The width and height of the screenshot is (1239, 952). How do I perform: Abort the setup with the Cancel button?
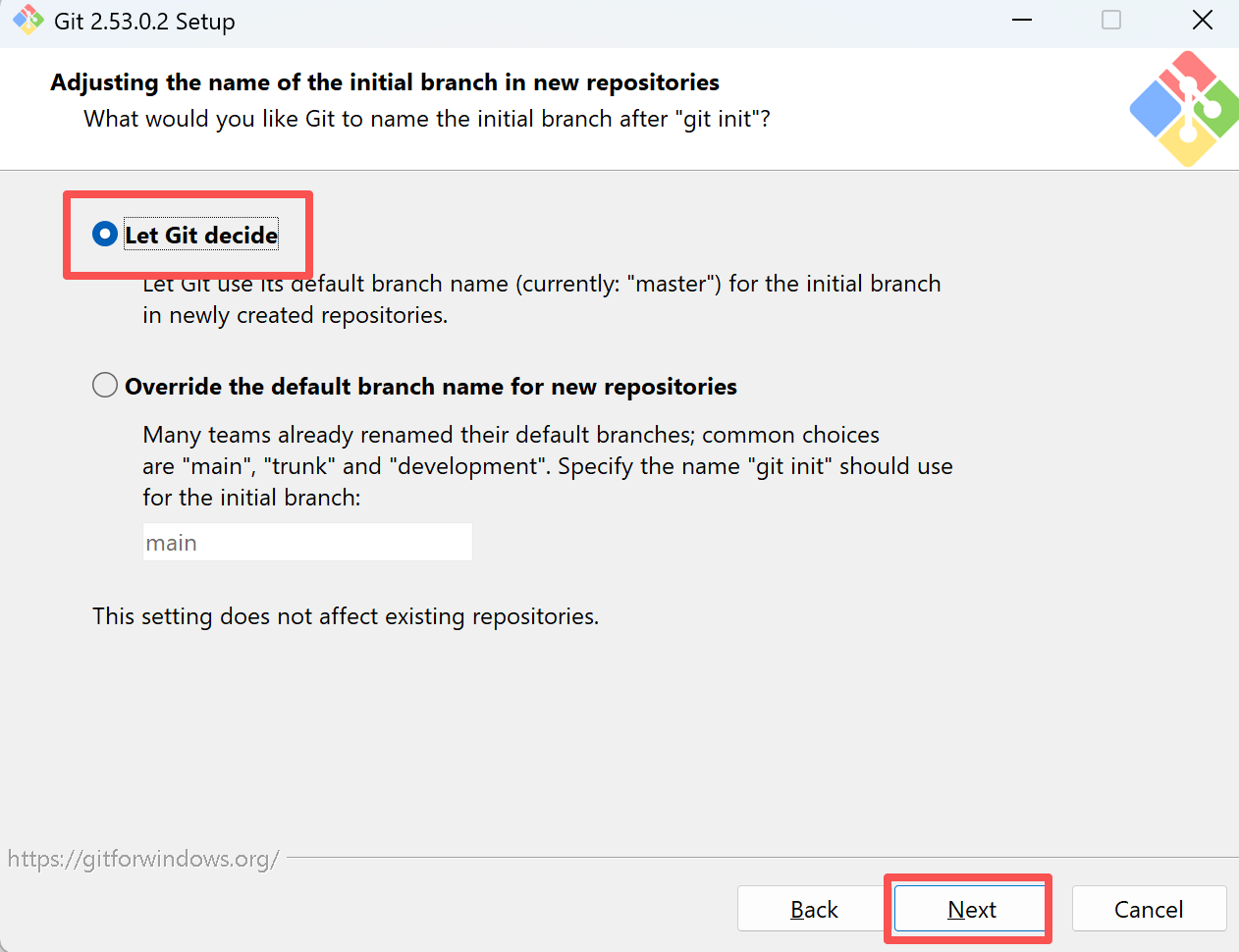(1149, 909)
